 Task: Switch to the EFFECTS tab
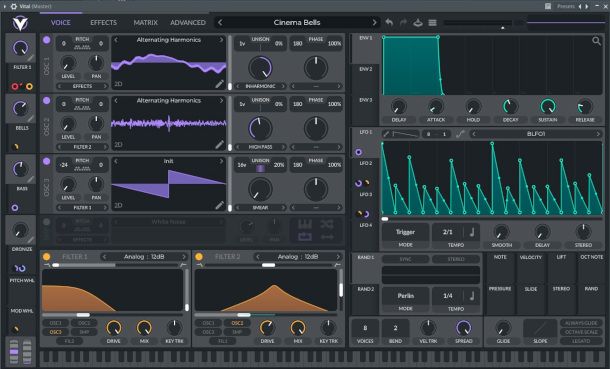(103, 23)
